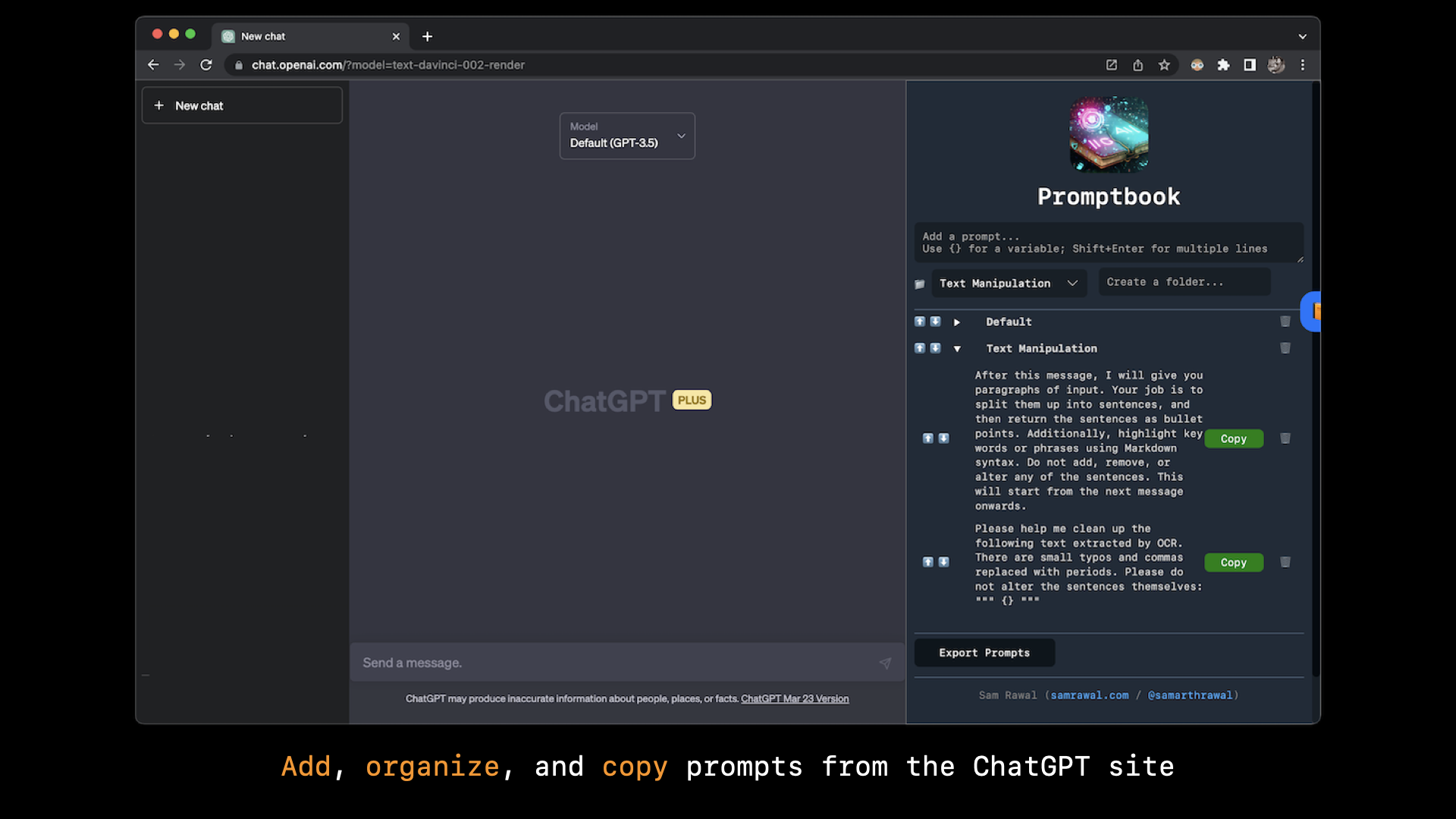Click the share icon in the address bar
1456x819 pixels.
click(x=1138, y=65)
